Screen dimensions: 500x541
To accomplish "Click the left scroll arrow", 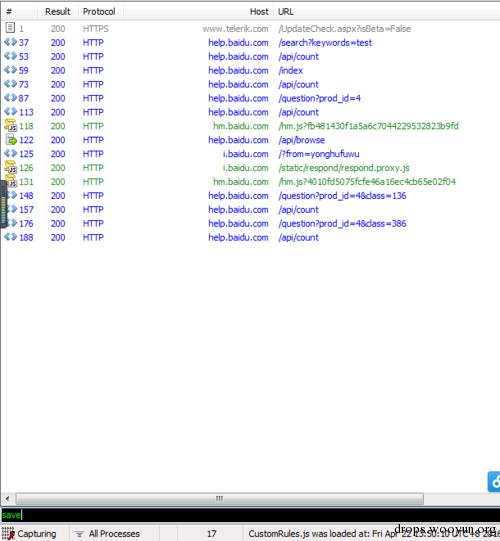I will [x=7, y=498].
